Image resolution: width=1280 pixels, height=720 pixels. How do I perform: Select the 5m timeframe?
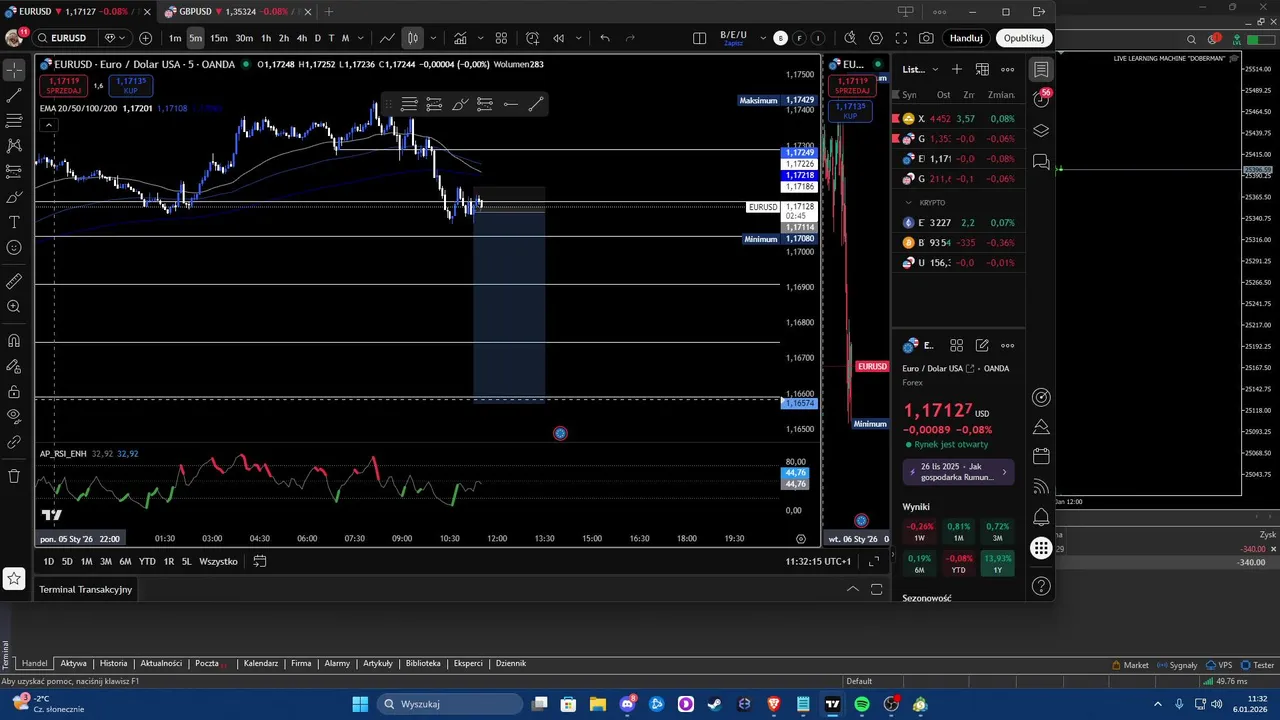pyautogui.click(x=195, y=38)
